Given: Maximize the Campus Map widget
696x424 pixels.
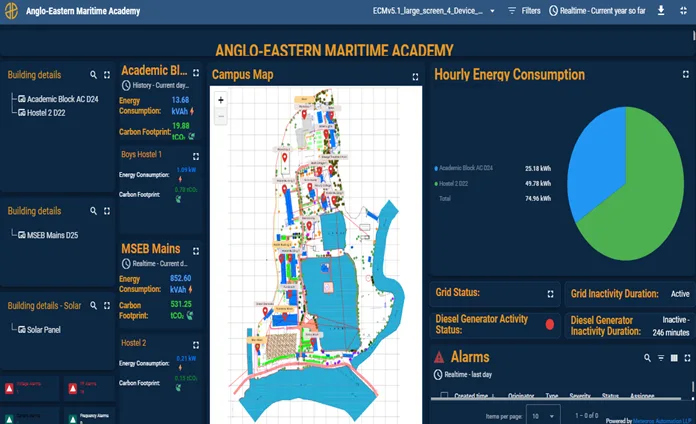Looking at the screenshot, I should (415, 77).
